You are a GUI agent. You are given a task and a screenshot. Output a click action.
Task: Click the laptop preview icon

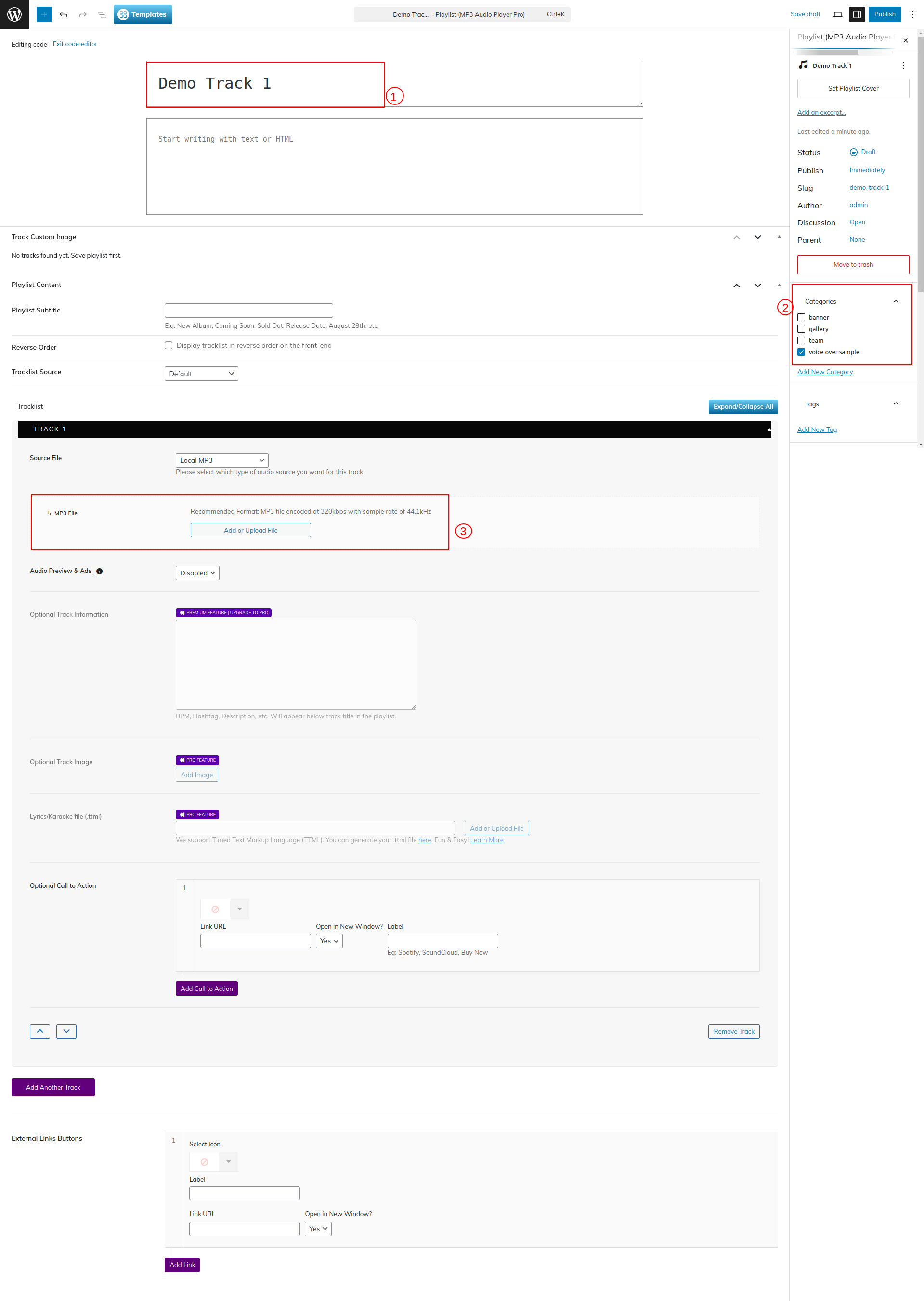[x=837, y=14]
